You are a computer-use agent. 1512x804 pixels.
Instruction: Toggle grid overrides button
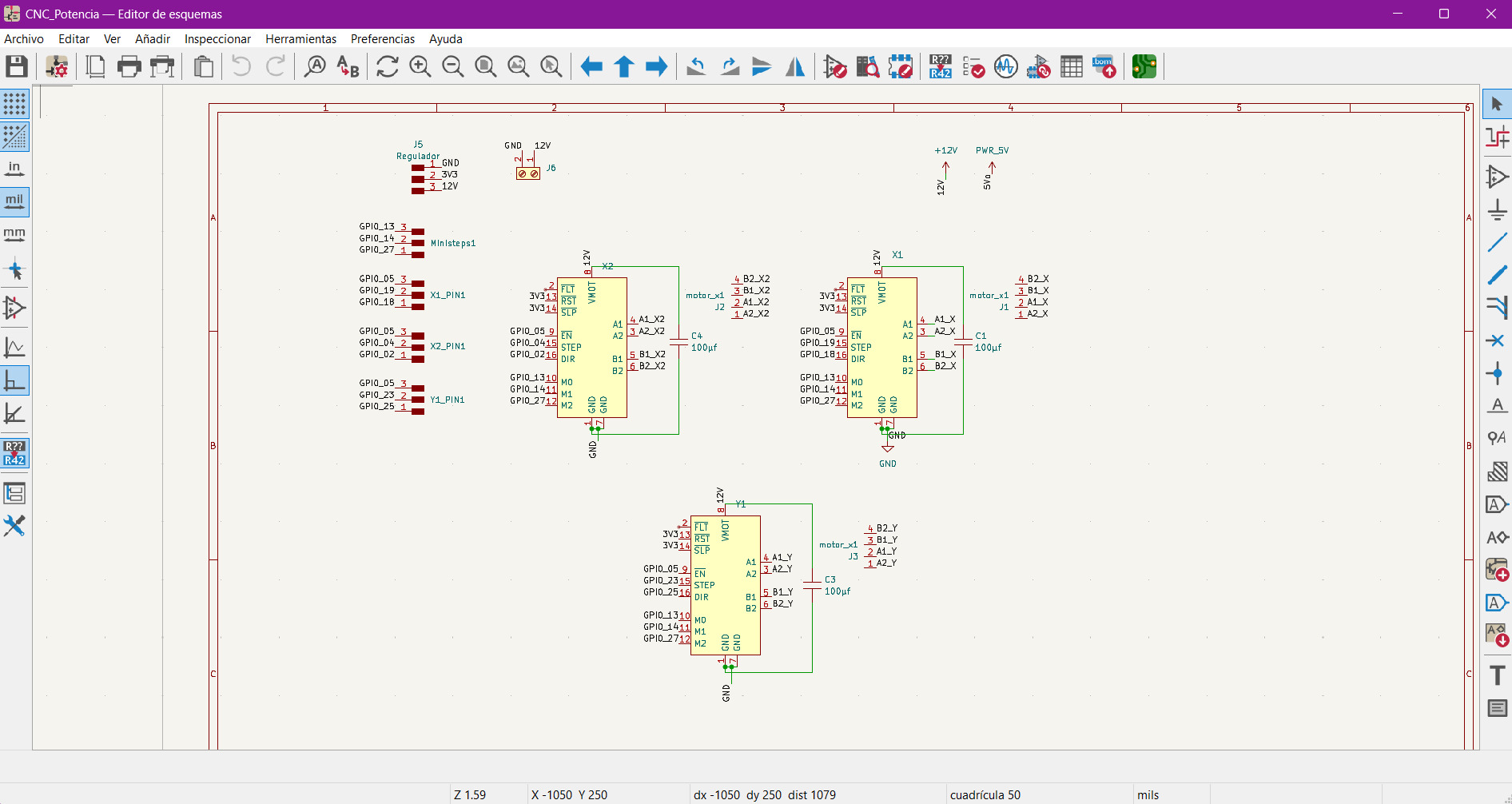point(15,137)
